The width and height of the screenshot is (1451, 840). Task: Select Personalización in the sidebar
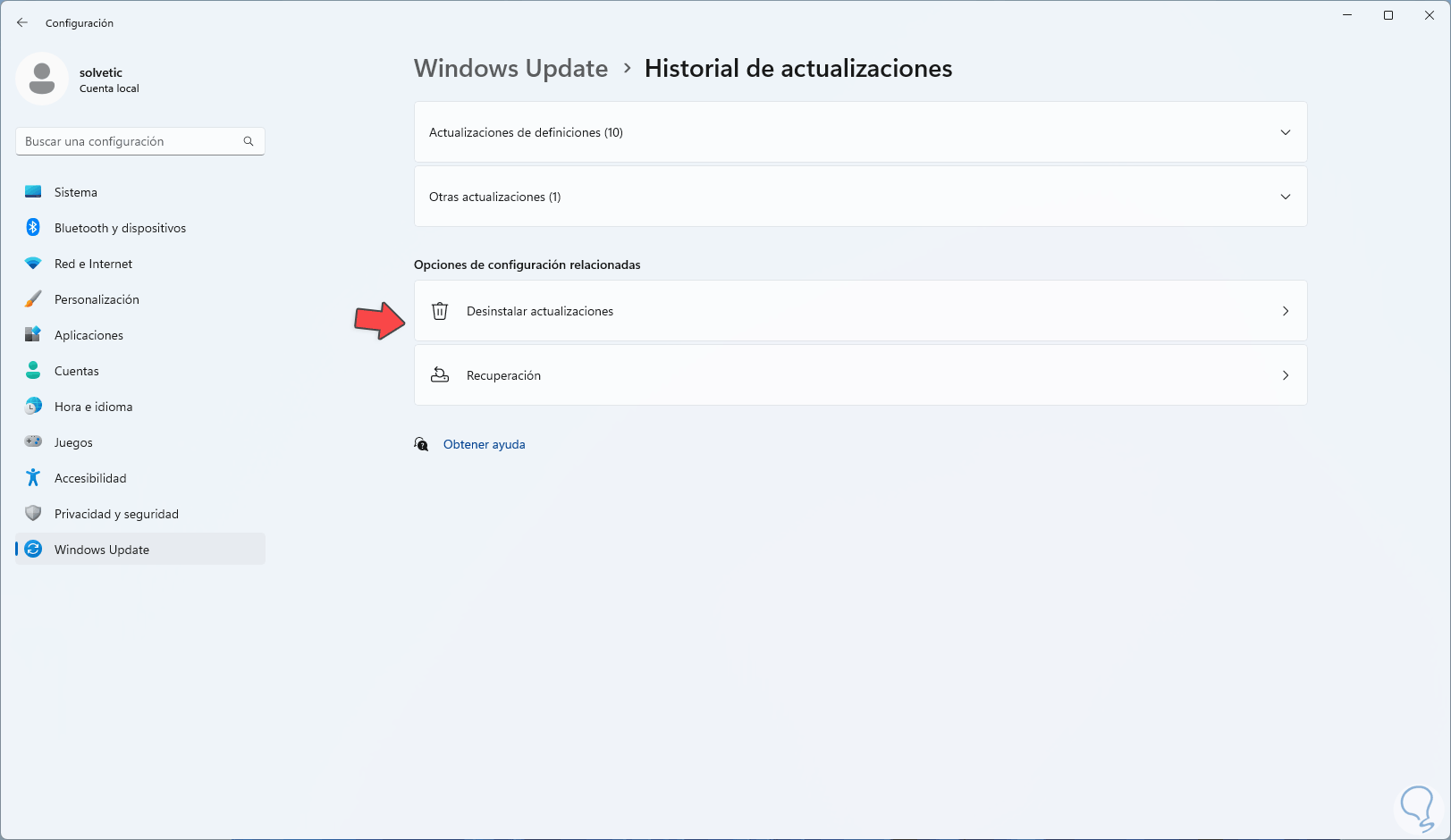point(140,299)
